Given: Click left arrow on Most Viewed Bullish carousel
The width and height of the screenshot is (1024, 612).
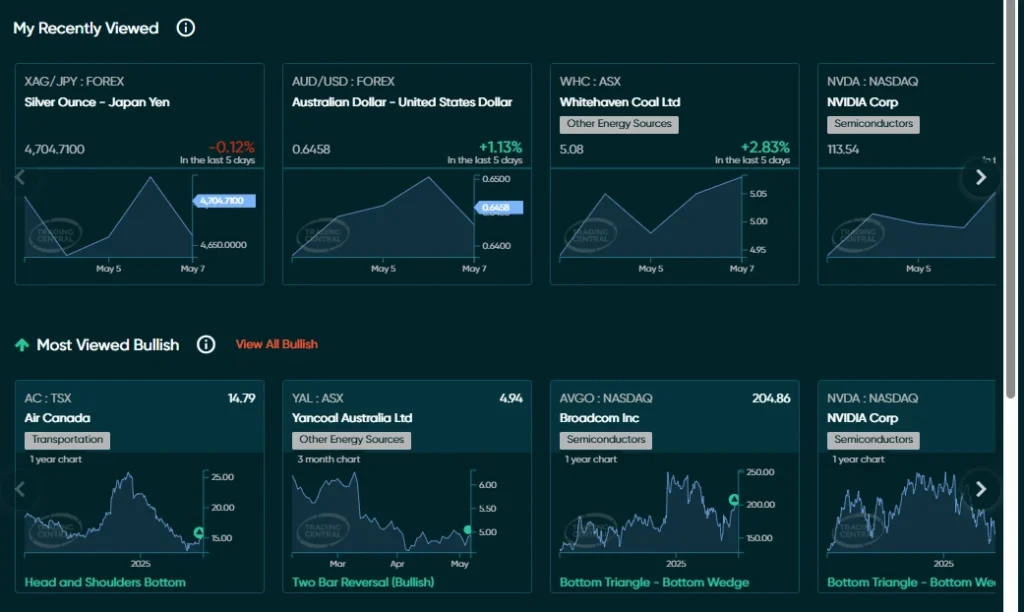Looking at the screenshot, I should tap(20, 489).
